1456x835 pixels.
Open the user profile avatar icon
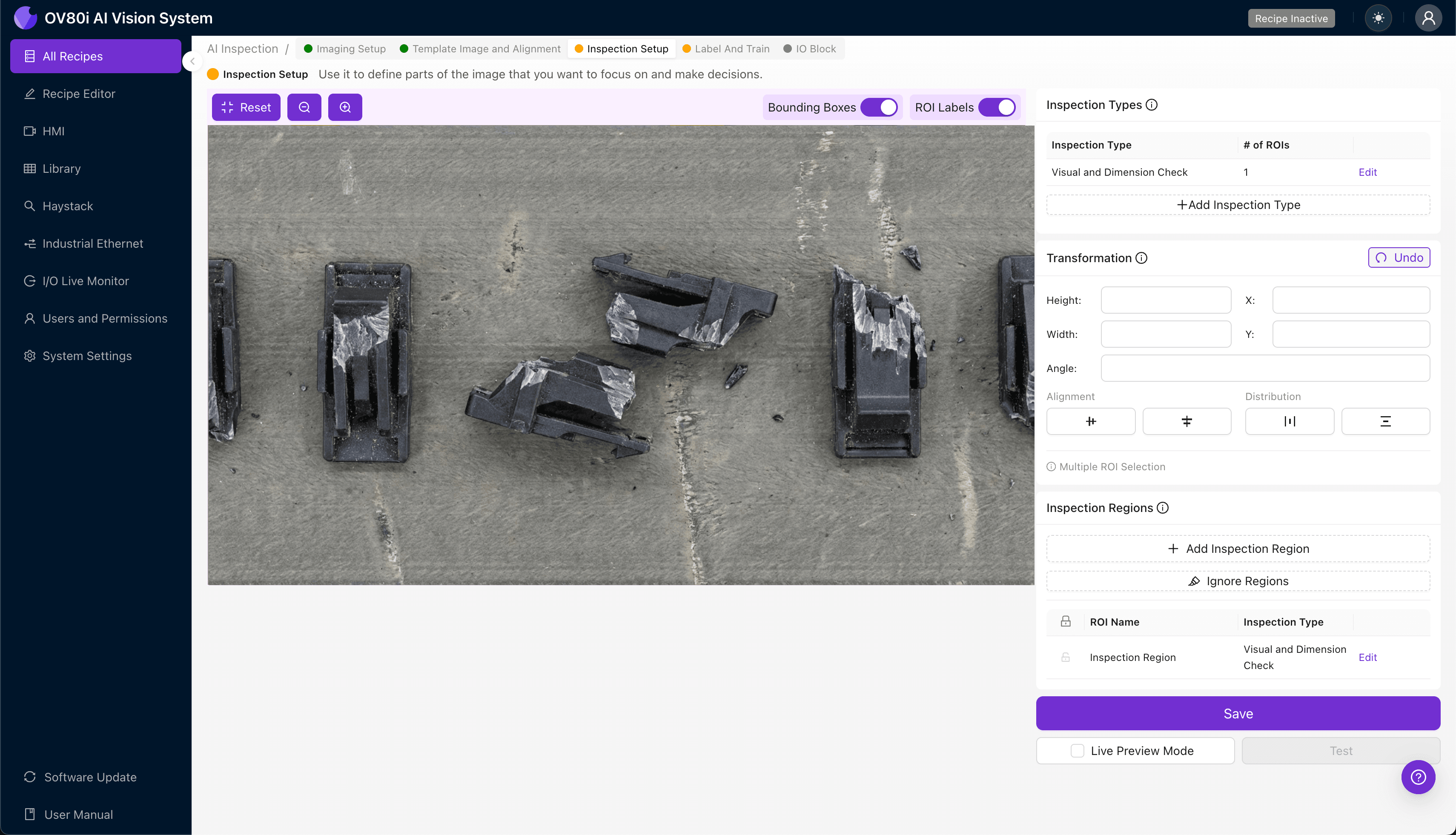pyautogui.click(x=1428, y=18)
